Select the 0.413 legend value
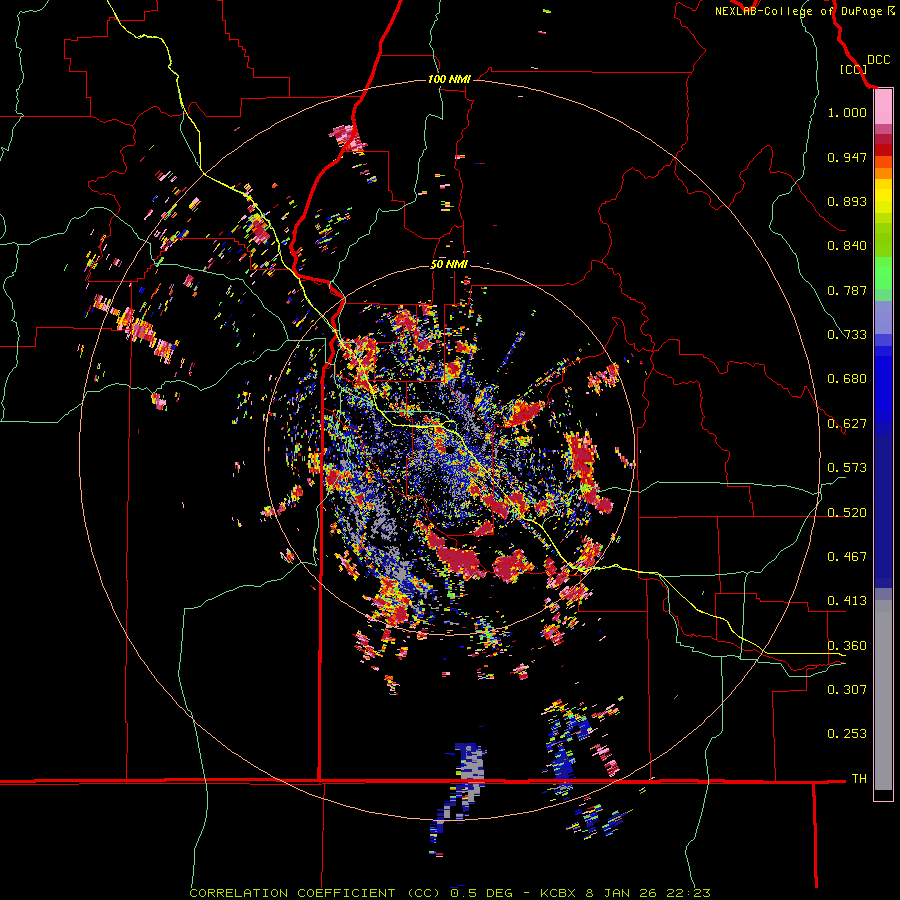Viewport: 900px width, 900px height. [x=847, y=601]
